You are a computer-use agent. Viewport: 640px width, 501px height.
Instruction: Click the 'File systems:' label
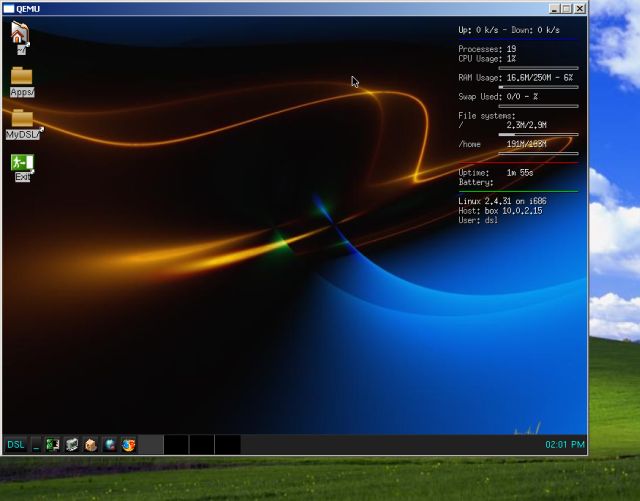(x=487, y=116)
